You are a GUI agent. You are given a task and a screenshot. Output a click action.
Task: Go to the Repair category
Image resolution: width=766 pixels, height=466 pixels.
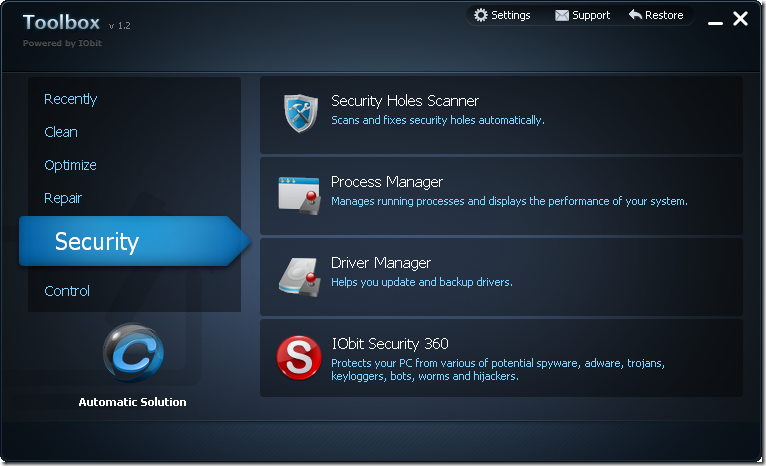point(63,198)
